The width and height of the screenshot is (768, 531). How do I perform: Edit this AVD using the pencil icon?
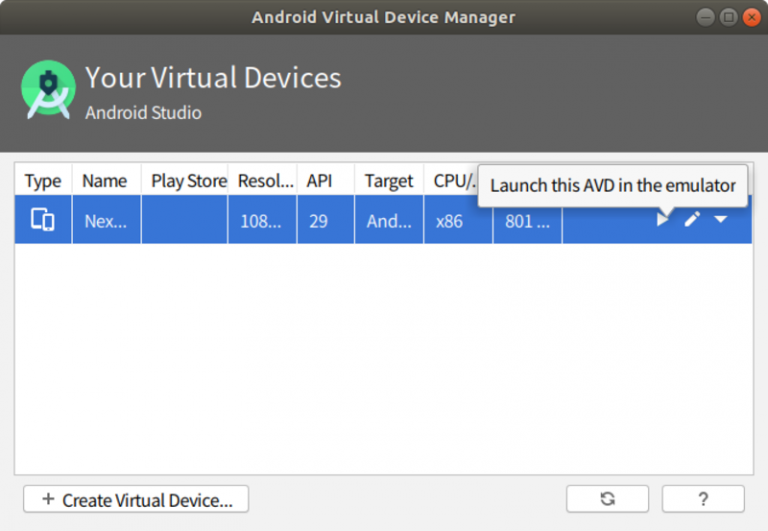[692, 220]
